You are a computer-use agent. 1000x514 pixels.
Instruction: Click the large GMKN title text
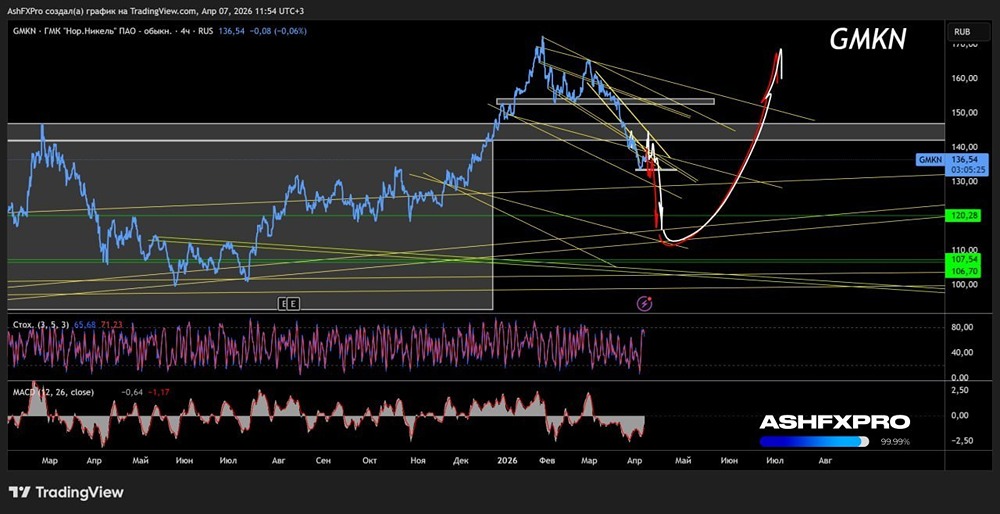point(867,40)
